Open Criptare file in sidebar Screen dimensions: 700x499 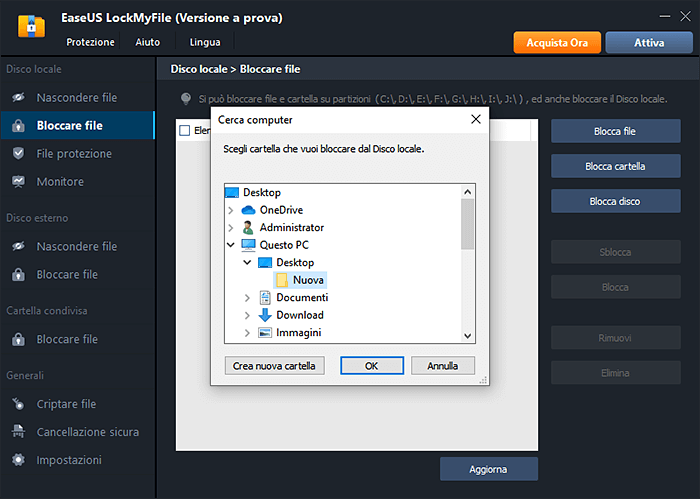78,403
